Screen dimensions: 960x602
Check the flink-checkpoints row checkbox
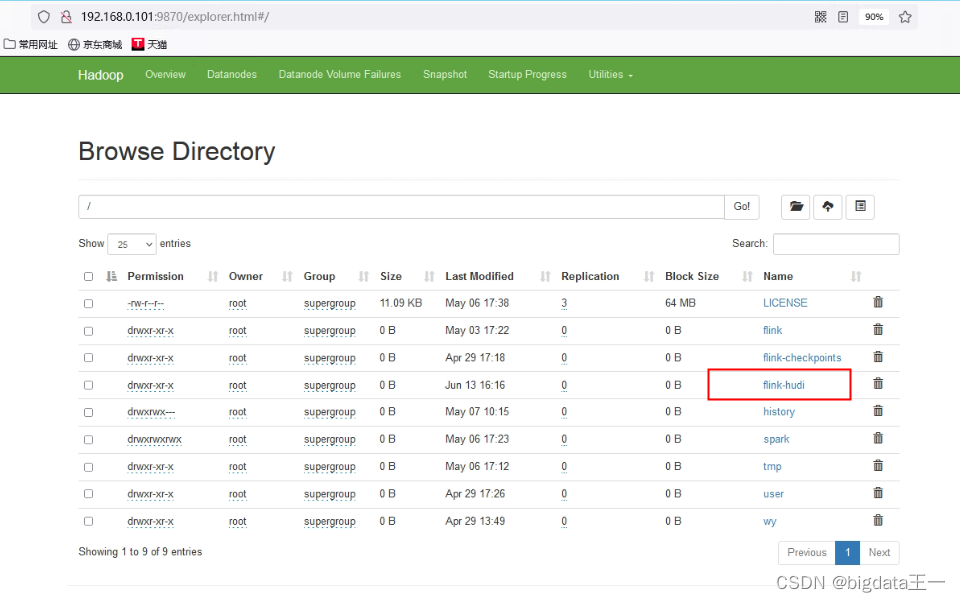(x=89, y=358)
